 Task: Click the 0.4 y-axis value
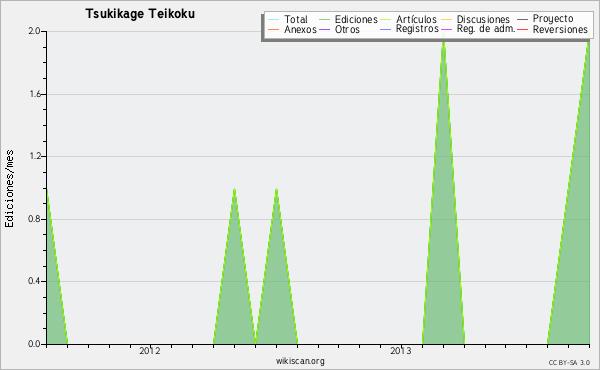[34, 282]
